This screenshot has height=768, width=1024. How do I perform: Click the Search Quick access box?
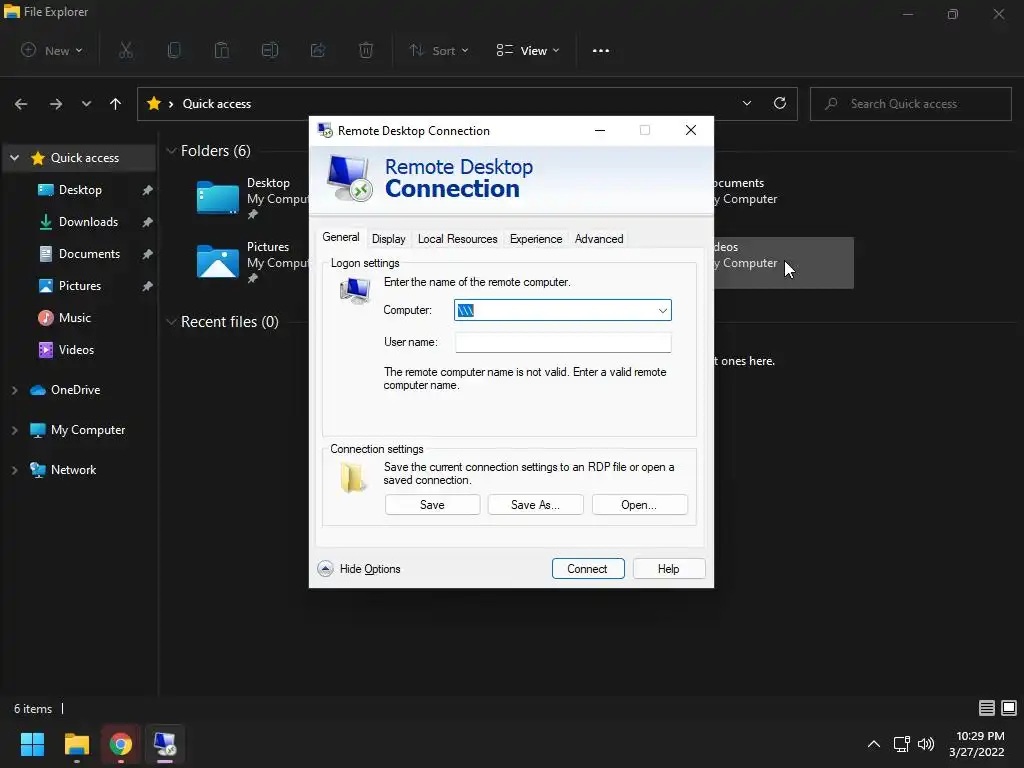click(910, 104)
